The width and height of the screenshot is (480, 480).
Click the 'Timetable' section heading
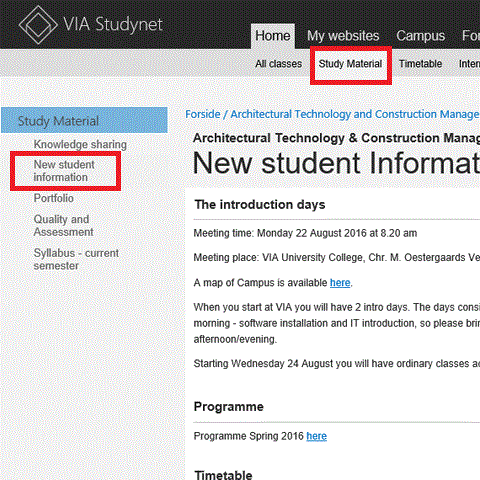223,475
